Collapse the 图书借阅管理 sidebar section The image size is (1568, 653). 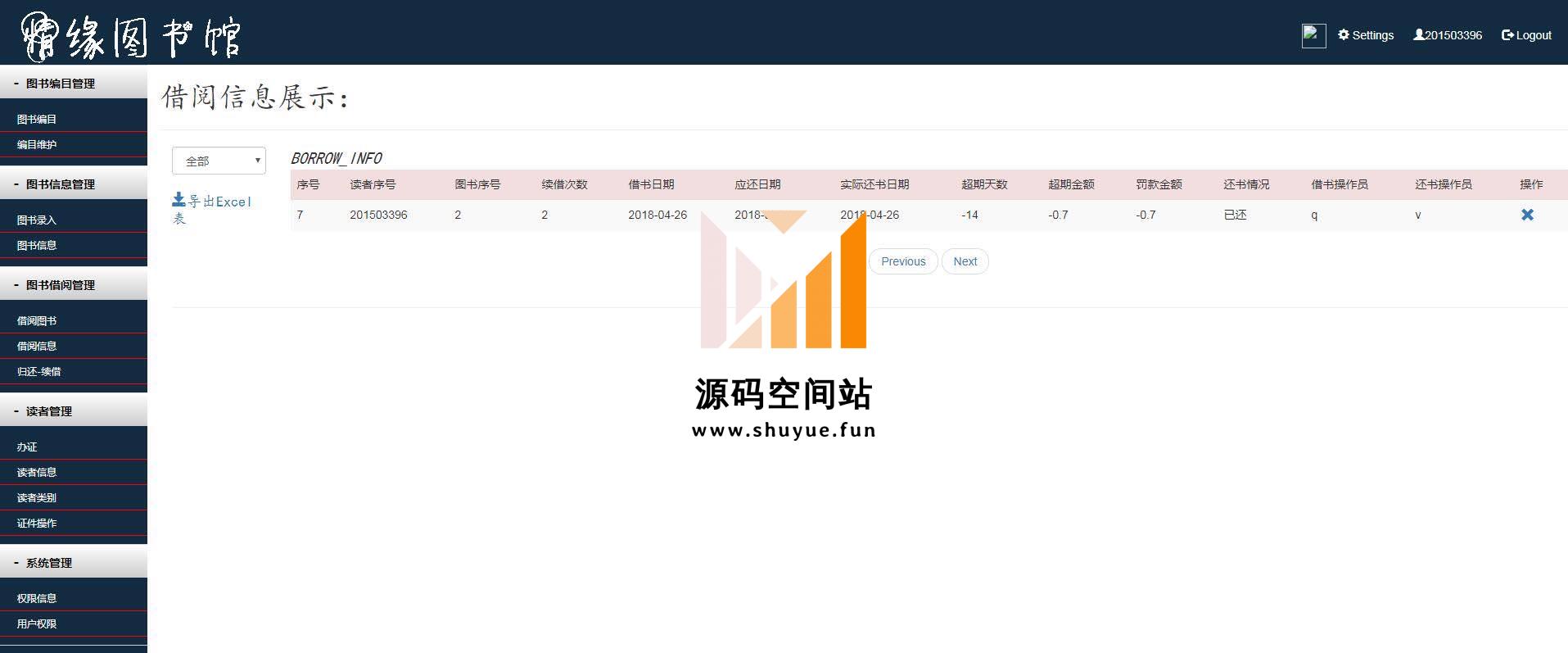(x=74, y=285)
